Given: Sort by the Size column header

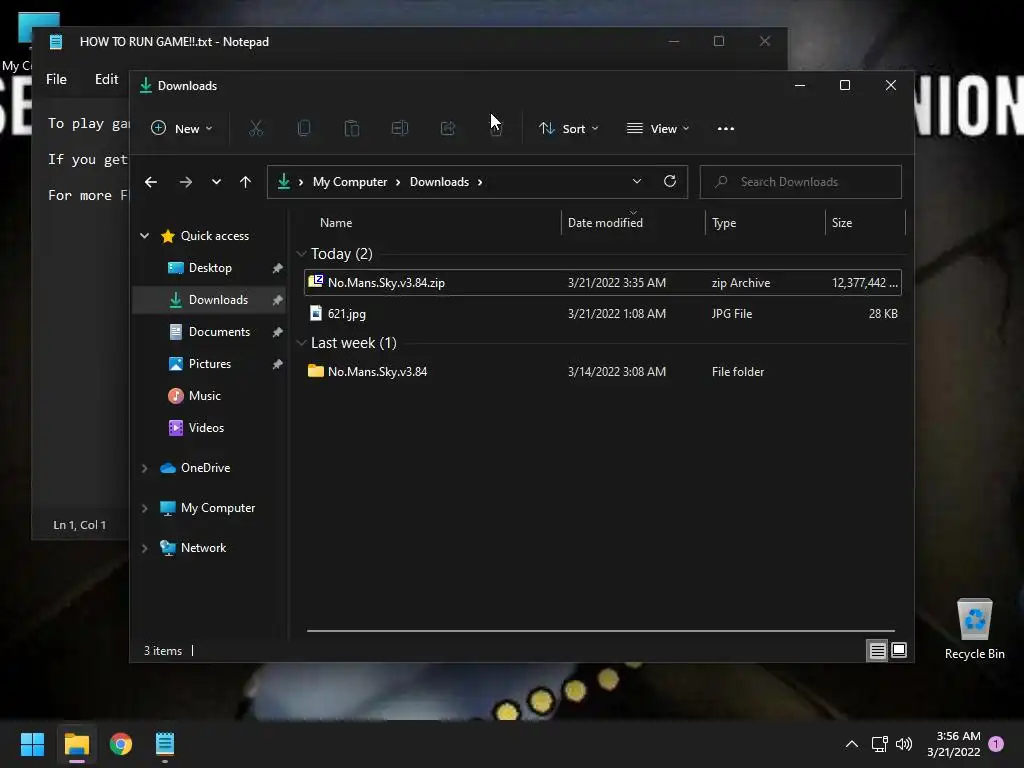Looking at the screenshot, I should tap(842, 222).
